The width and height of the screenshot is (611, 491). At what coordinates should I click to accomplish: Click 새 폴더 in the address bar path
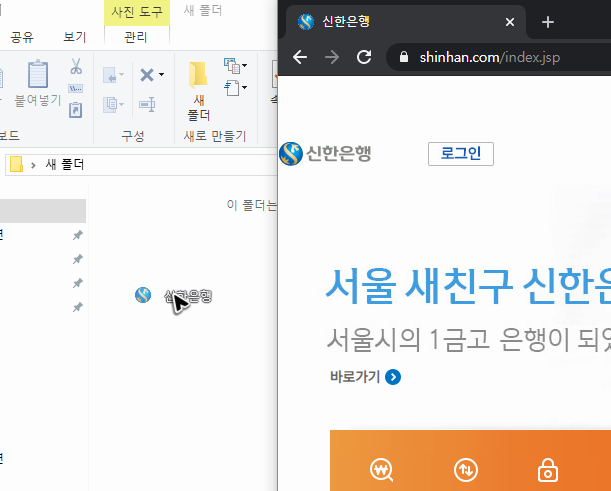pyautogui.click(x=65, y=164)
